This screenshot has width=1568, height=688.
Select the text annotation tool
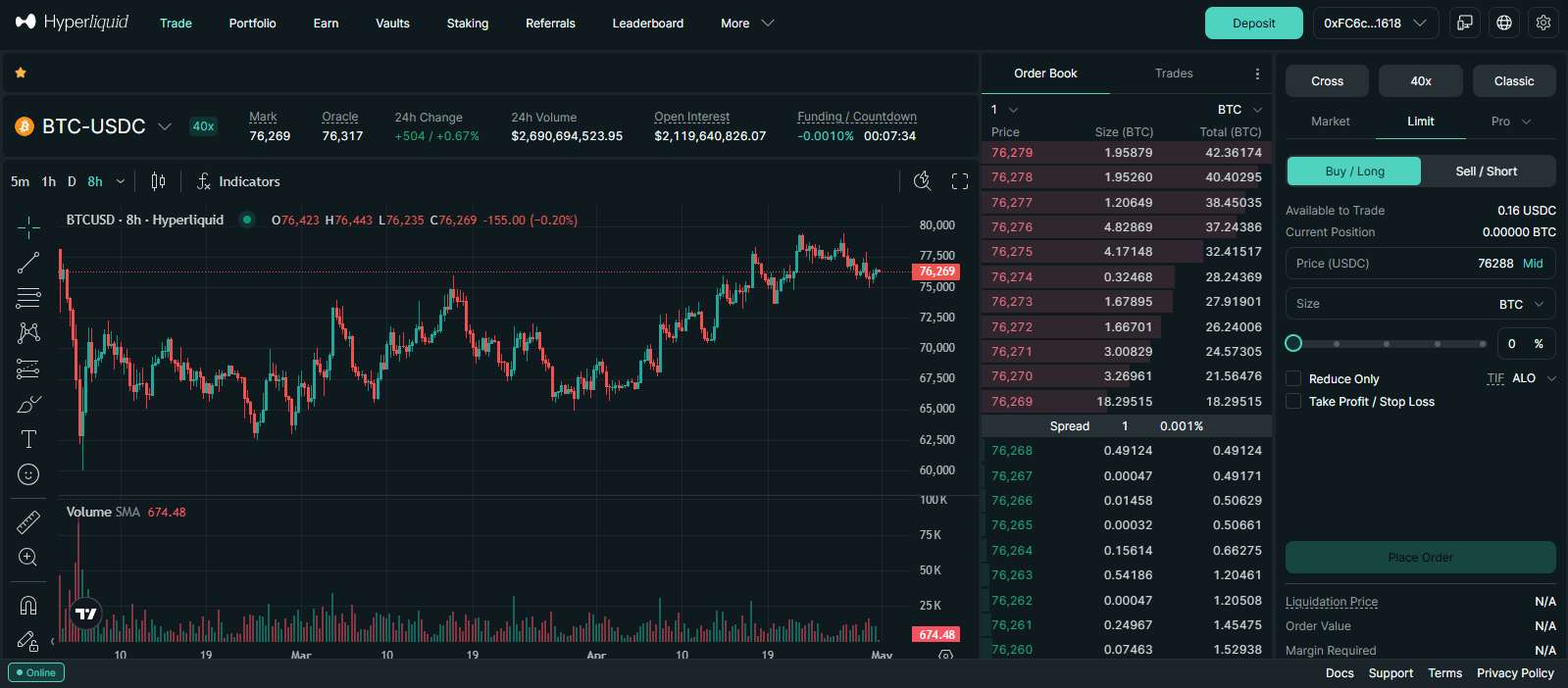tap(28, 439)
